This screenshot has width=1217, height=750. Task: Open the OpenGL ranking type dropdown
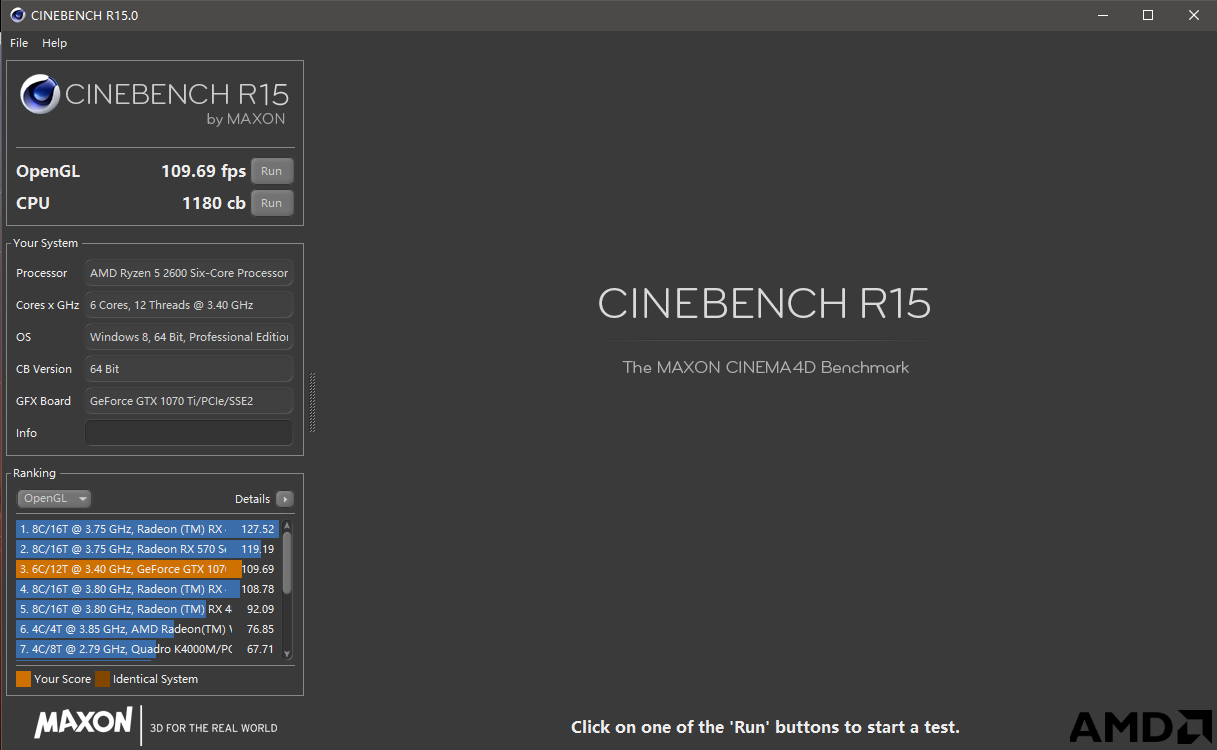(54, 498)
